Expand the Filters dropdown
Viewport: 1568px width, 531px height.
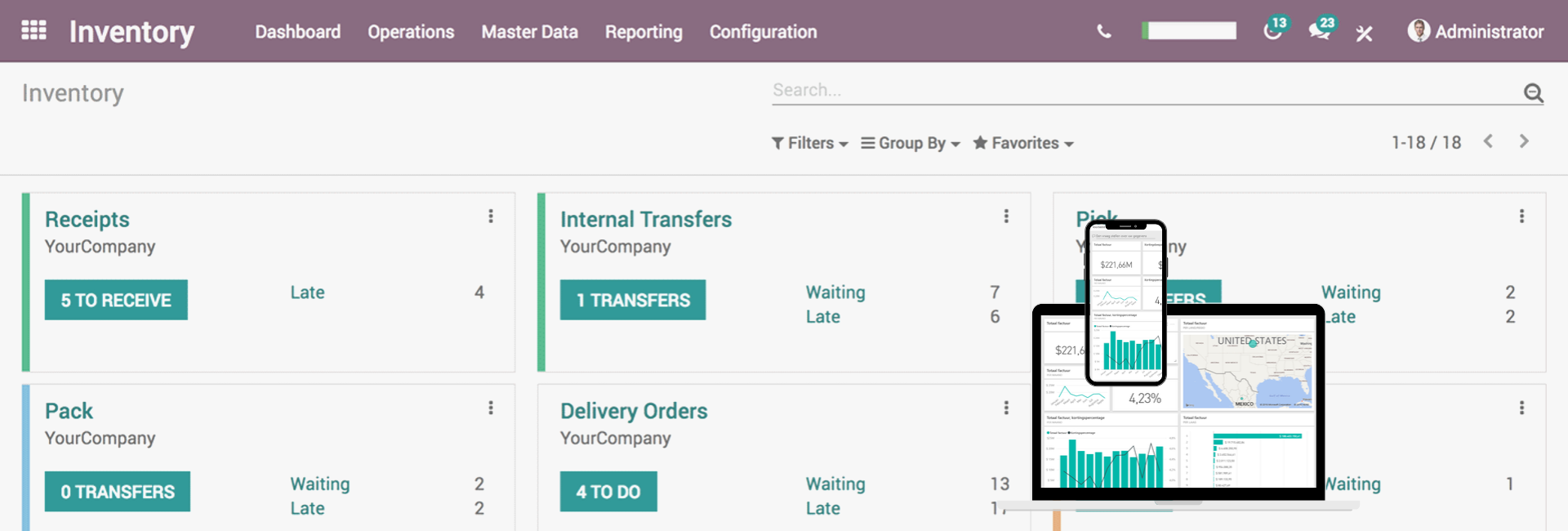coord(810,143)
